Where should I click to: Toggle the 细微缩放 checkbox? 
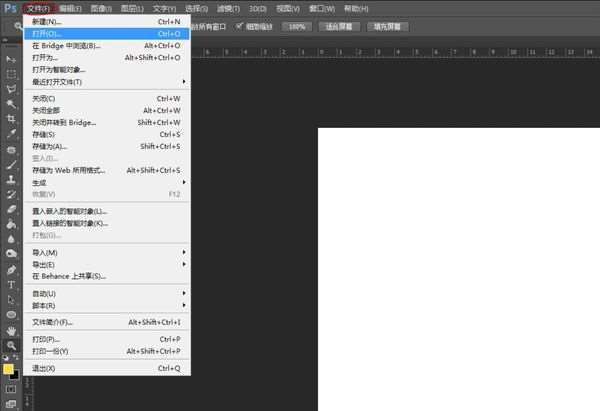[x=239, y=26]
